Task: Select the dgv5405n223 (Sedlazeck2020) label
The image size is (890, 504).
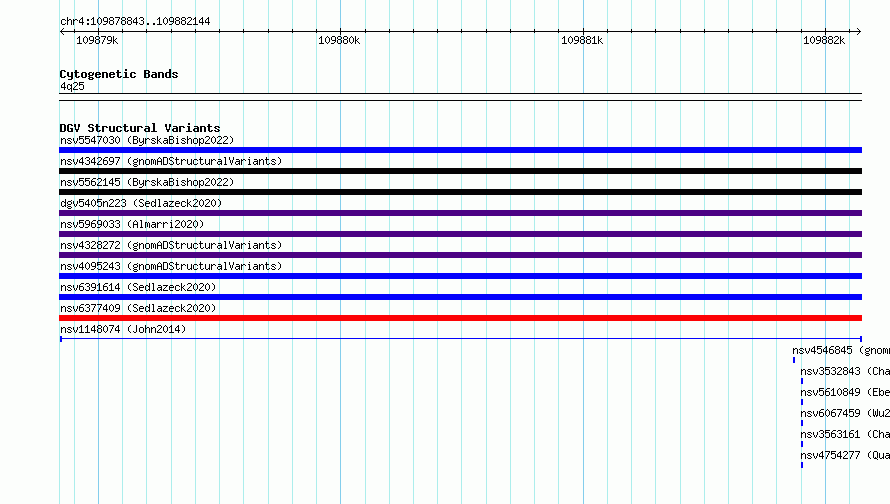Action: pyautogui.click(x=141, y=203)
